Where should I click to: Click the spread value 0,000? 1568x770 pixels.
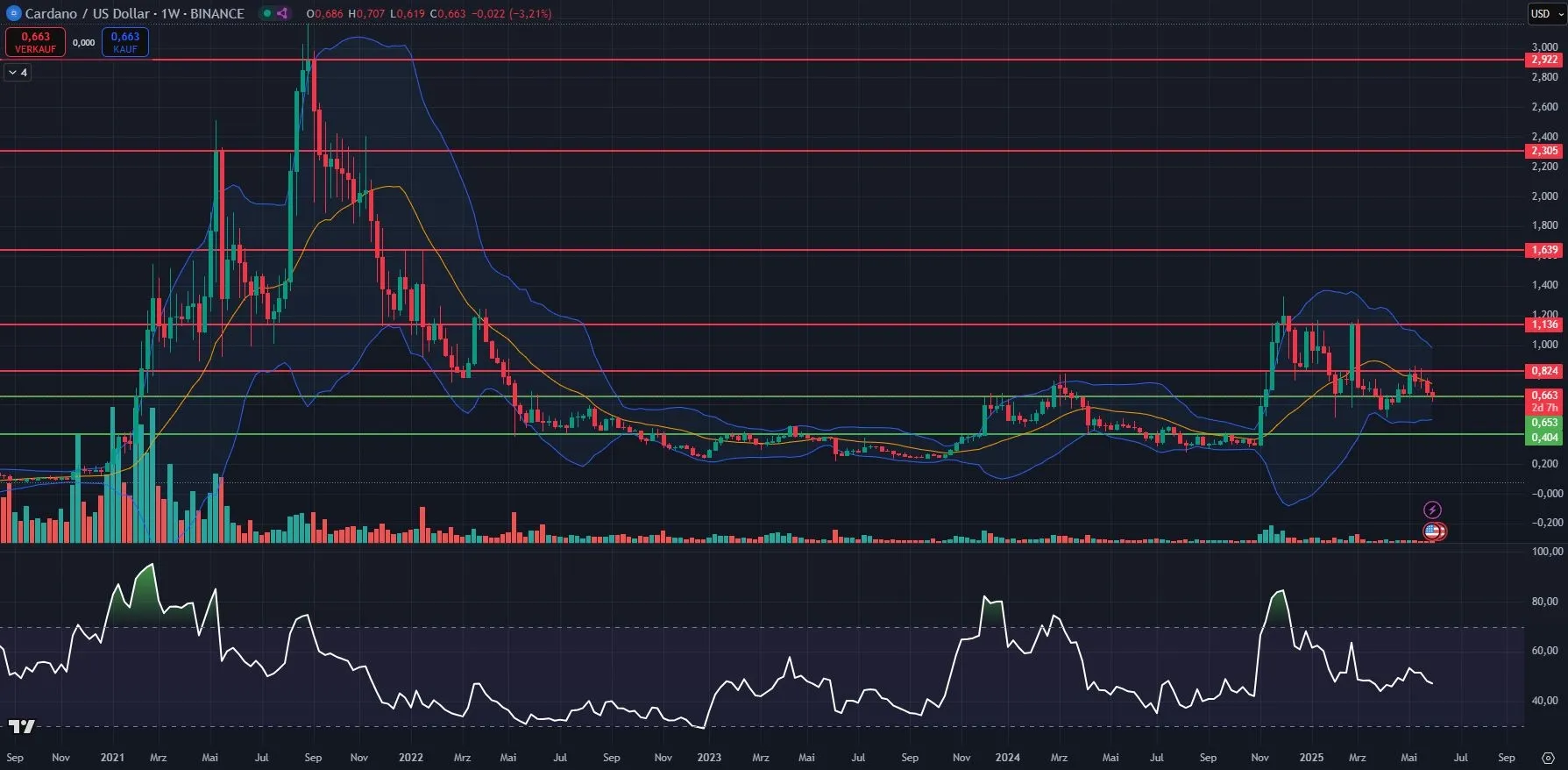[83, 42]
